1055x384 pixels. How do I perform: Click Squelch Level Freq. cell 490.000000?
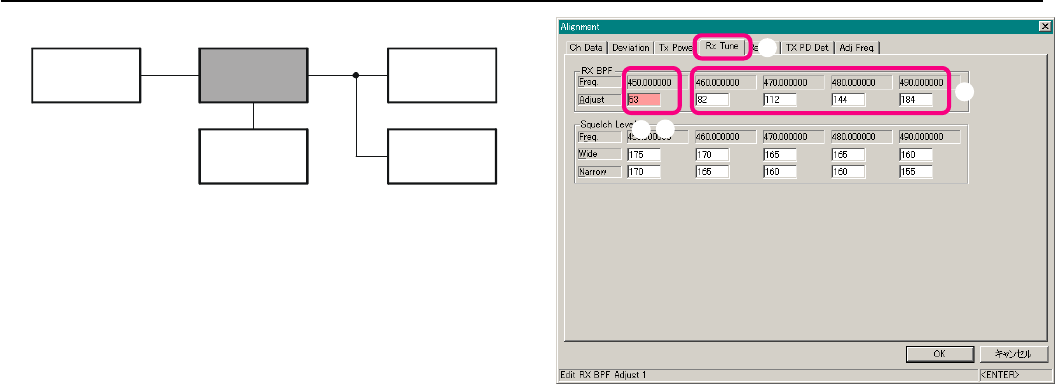click(929, 137)
